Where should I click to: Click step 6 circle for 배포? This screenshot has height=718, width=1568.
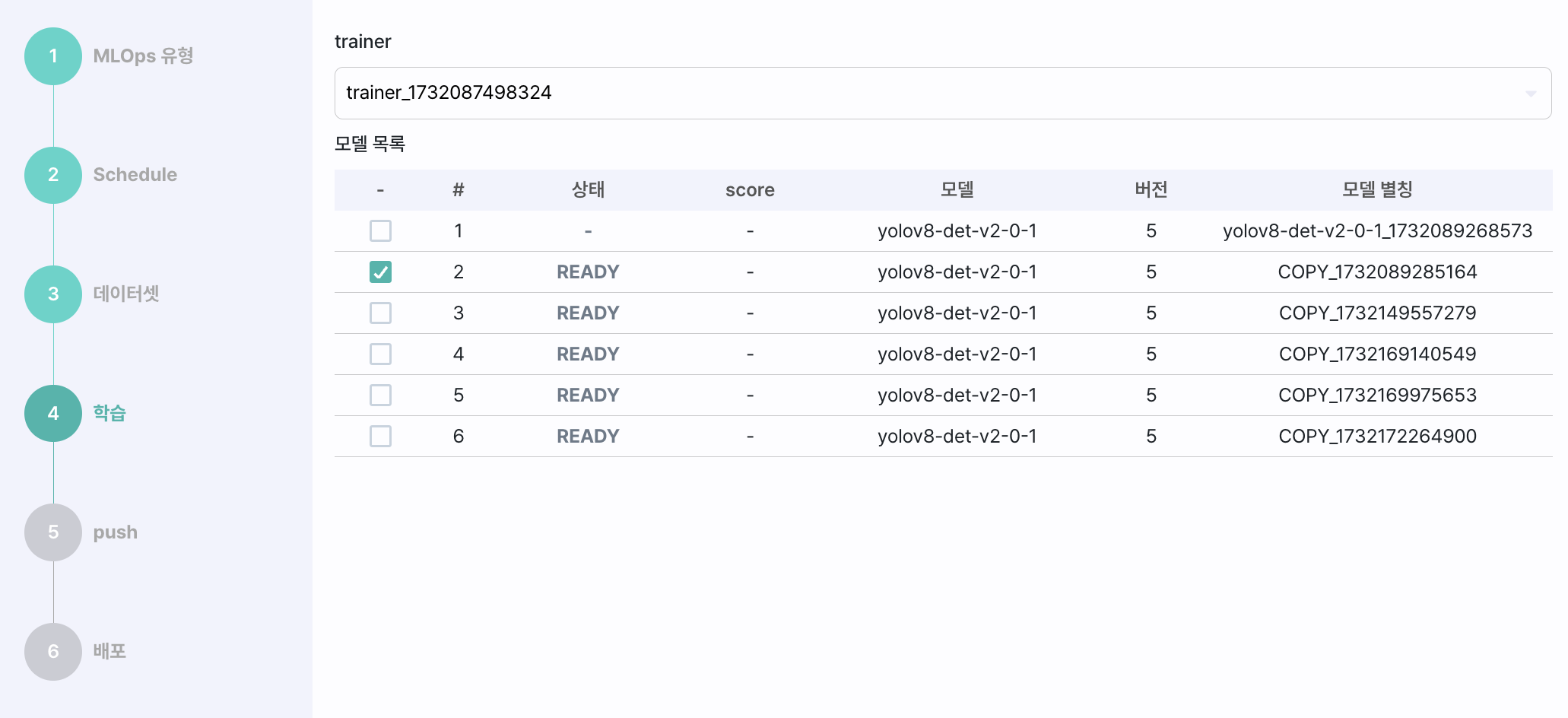pos(53,652)
